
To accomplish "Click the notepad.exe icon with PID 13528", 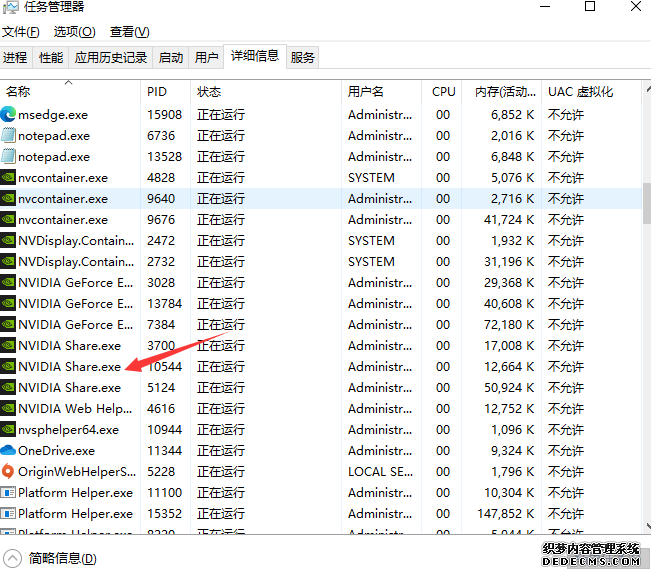I will [x=8, y=157].
